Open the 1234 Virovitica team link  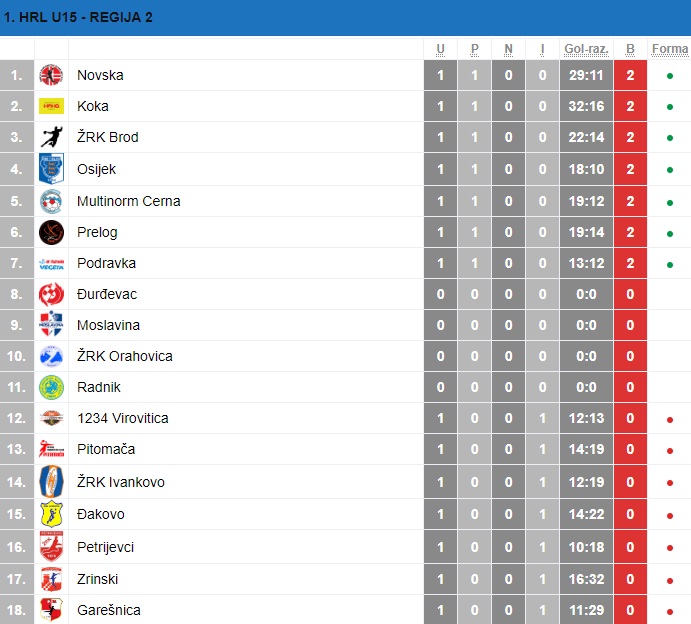(123, 418)
